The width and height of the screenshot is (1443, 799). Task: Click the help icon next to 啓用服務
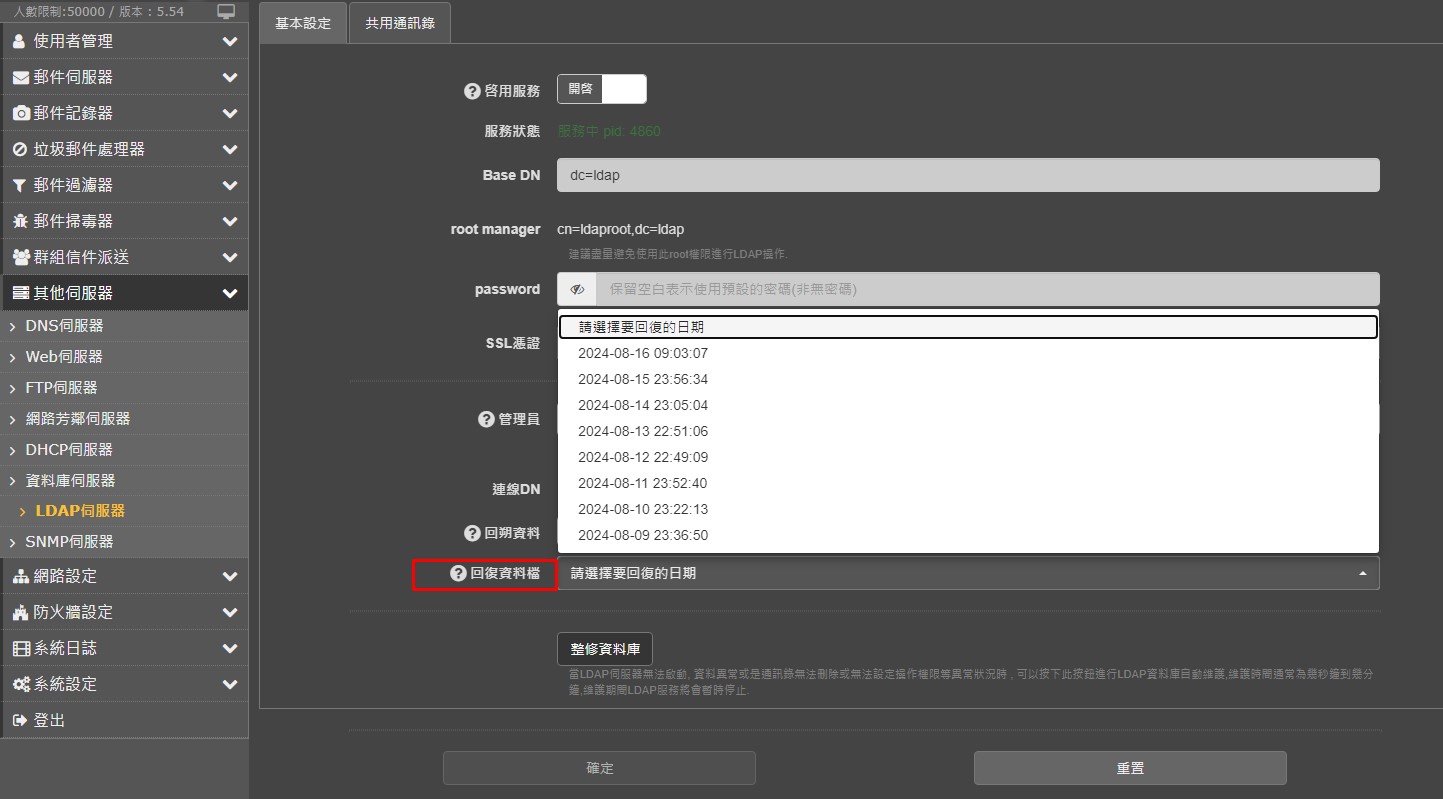pos(473,91)
